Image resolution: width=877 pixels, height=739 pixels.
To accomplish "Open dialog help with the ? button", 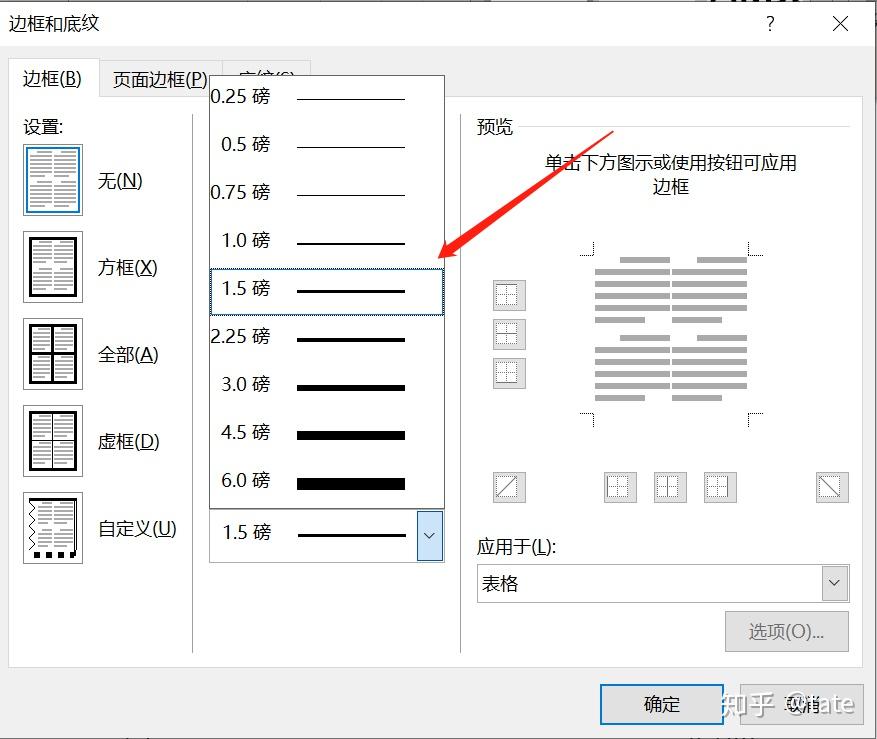I will 770,23.
